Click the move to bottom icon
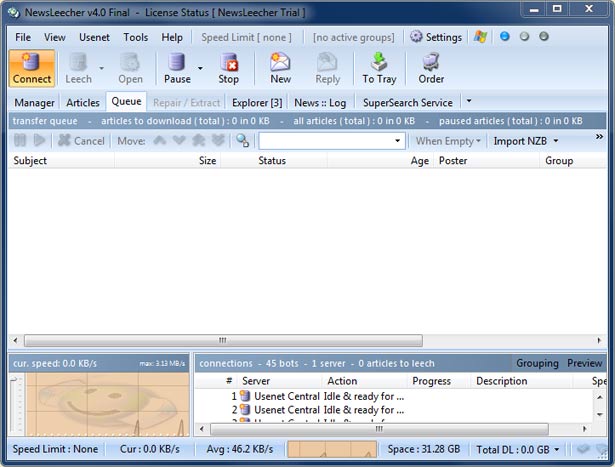615x467 pixels. pyautogui.click(x=218, y=140)
